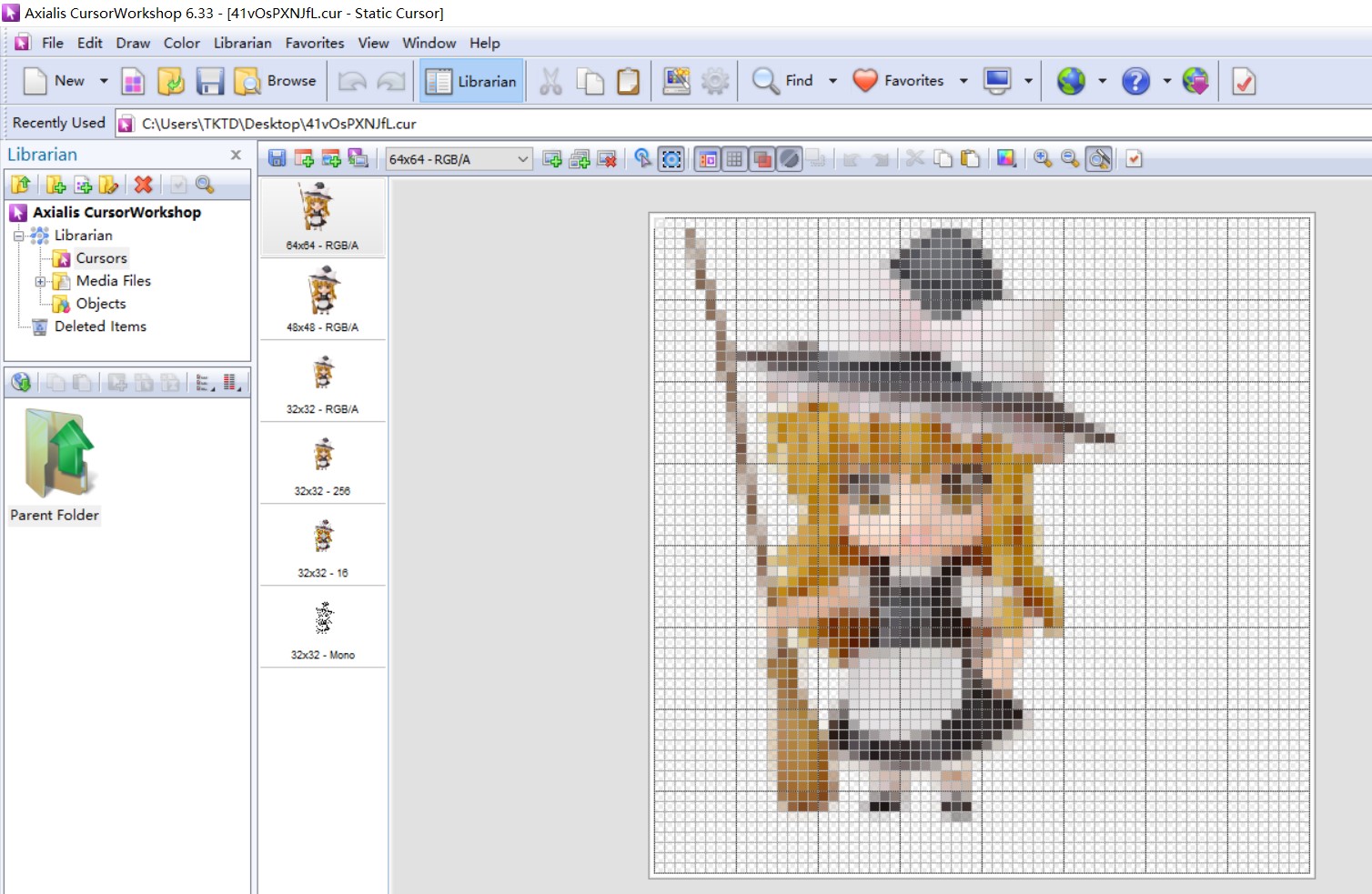Click the red X delete icon in Librarian panel

143,185
